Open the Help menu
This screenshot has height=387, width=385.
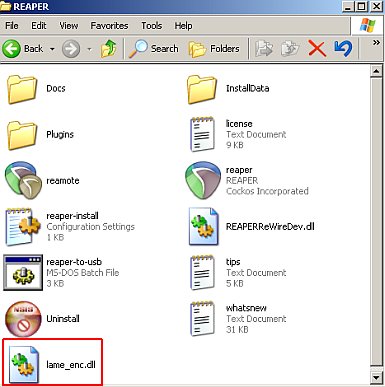pos(183,26)
